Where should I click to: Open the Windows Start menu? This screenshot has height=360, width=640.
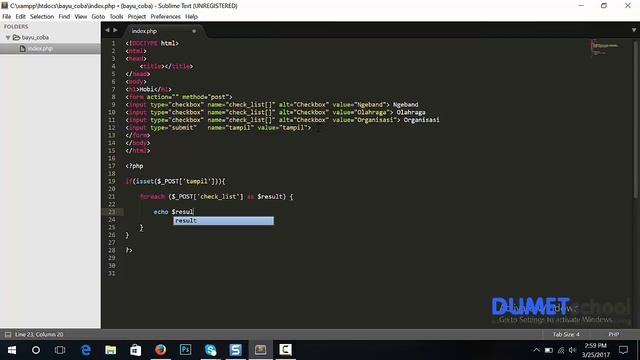coord(12,350)
